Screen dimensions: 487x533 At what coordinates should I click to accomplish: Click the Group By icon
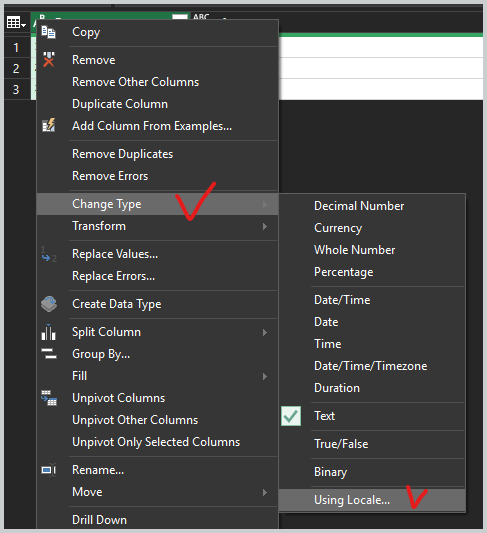[49, 354]
